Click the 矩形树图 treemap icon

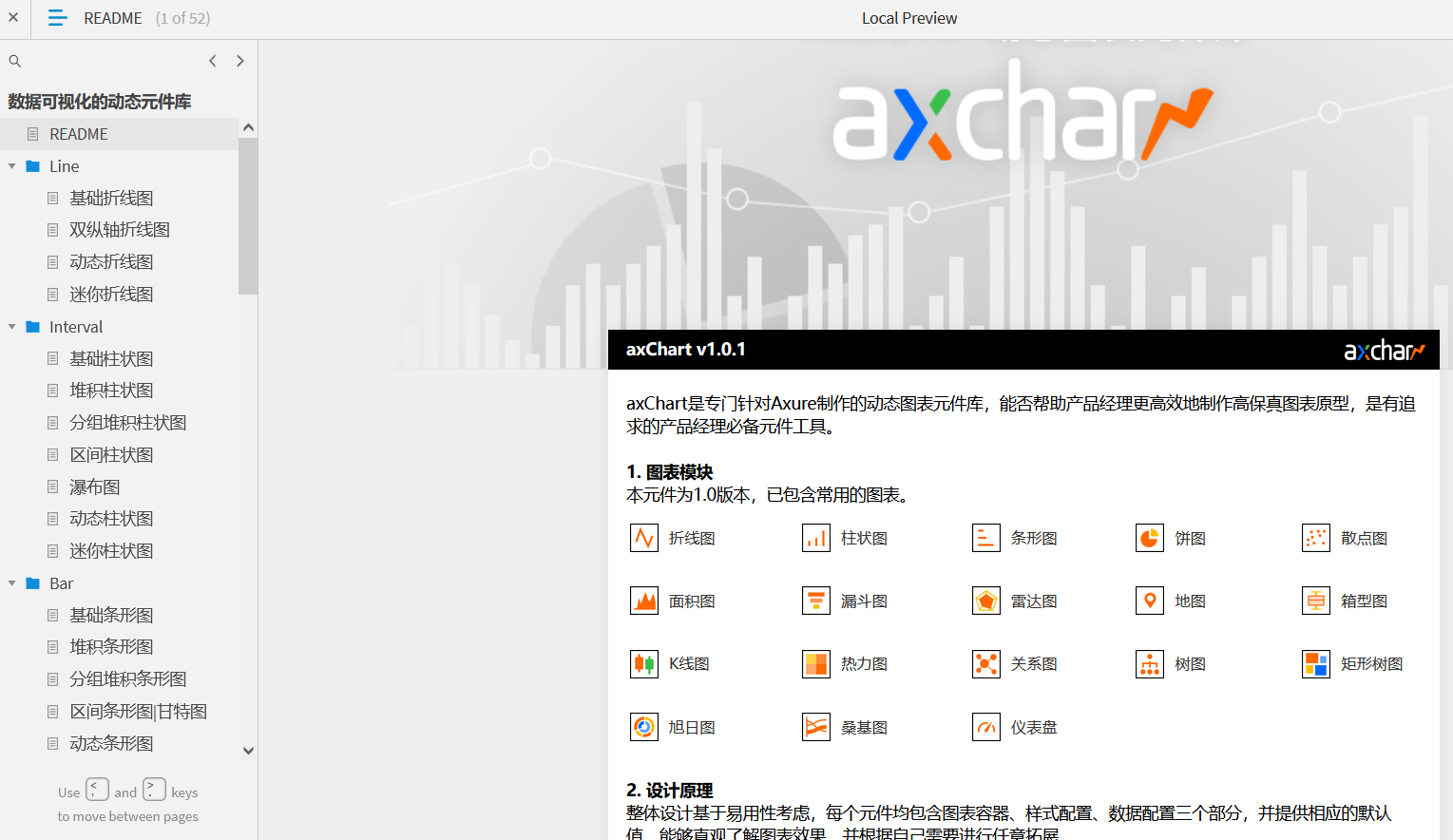pos(1316,663)
